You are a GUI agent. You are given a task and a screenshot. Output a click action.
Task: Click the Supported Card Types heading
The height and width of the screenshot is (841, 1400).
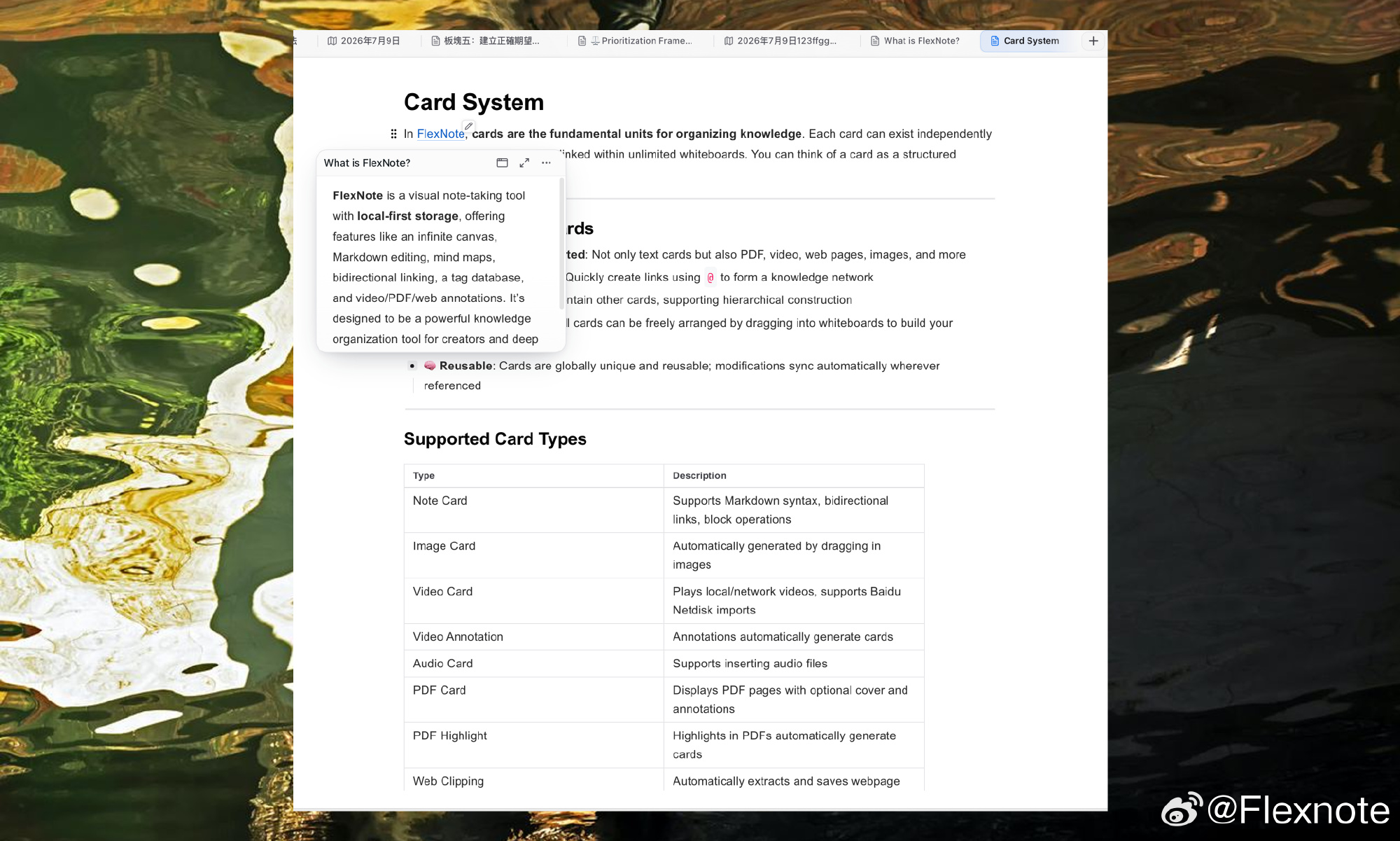point(495,439)
